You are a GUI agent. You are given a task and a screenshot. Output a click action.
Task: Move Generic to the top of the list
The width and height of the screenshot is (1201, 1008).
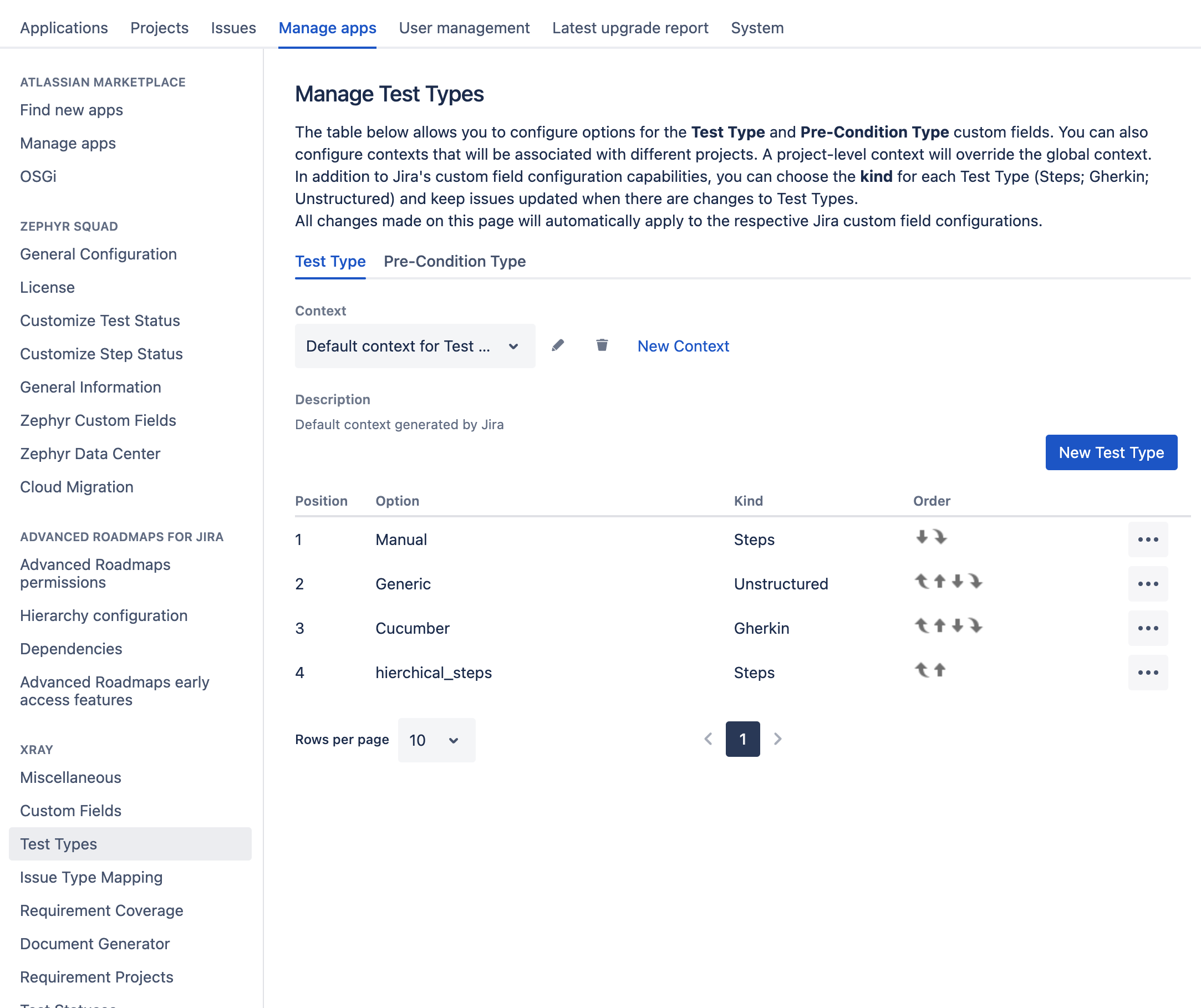tap(922, 582)
